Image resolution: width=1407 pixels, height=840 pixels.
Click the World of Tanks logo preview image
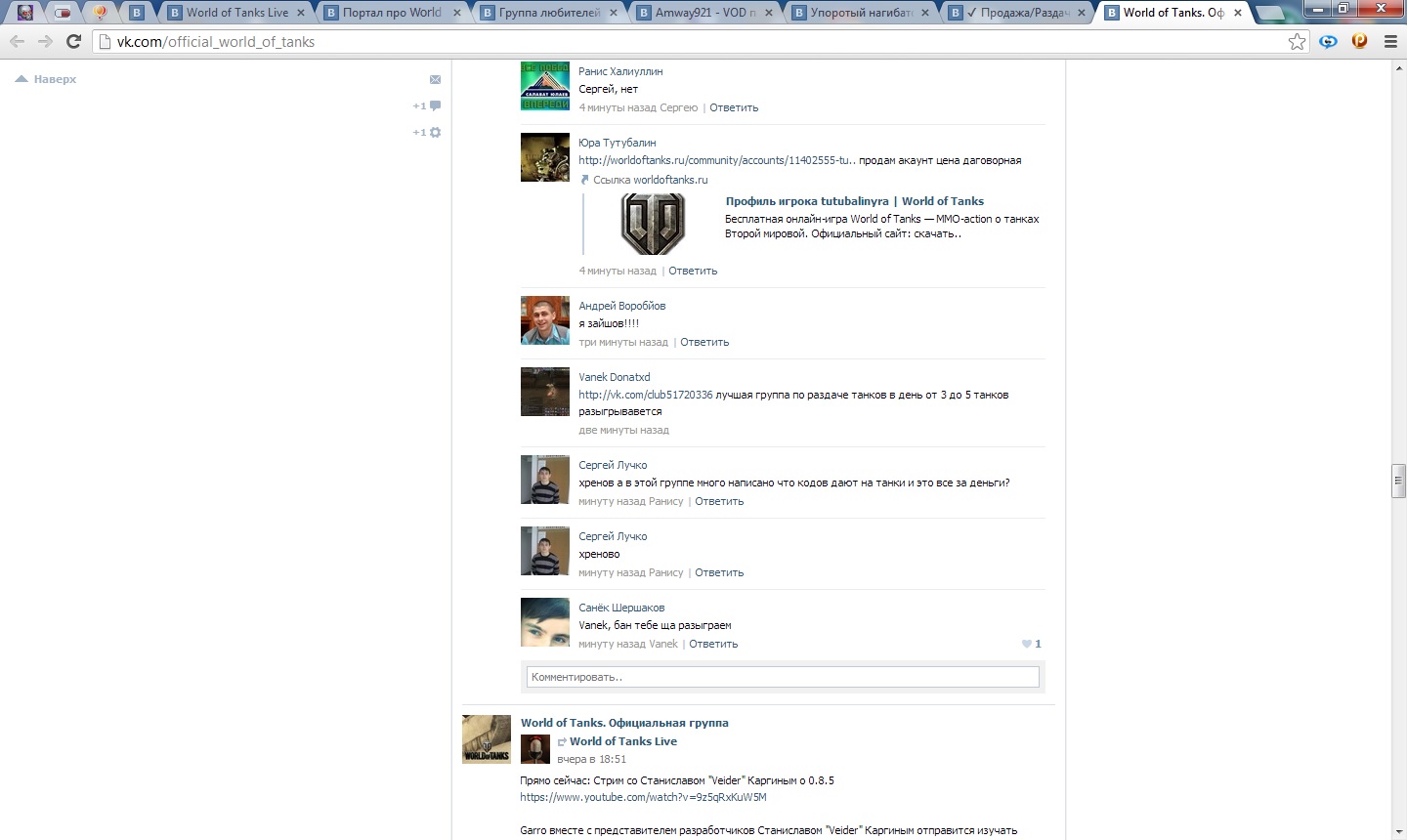tap(653, 224)
